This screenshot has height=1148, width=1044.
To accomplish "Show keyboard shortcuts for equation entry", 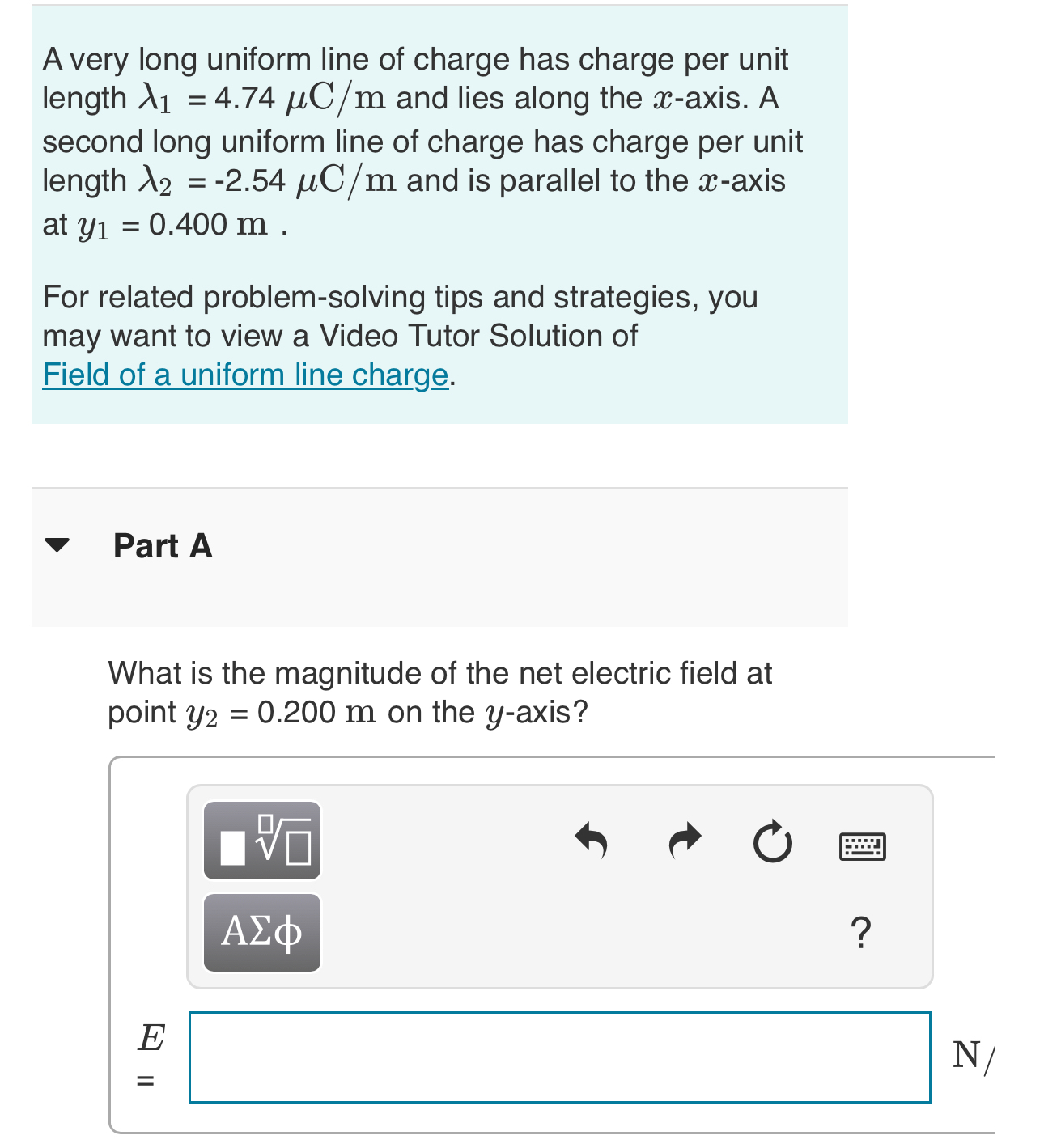I will point(863,846).
